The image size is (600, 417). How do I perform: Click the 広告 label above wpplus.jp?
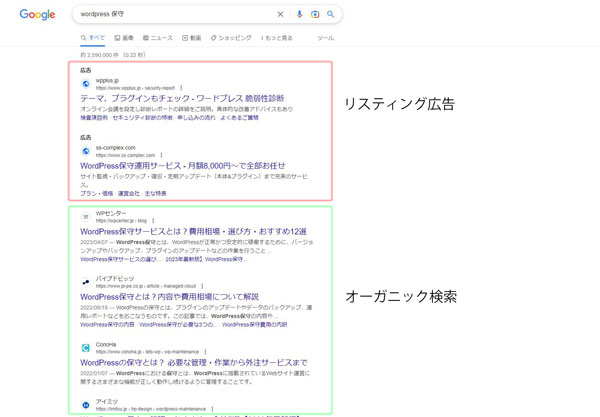(86, 70)
